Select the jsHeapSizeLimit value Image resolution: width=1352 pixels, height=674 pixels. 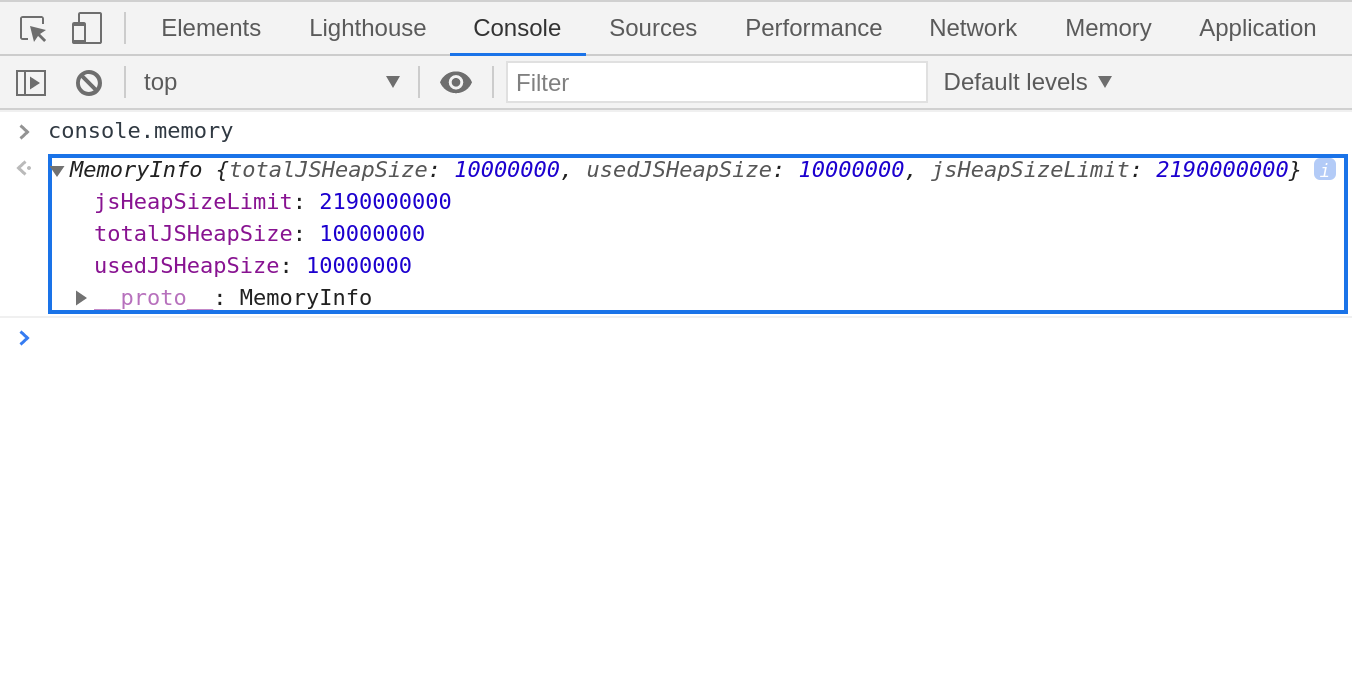coord(385,201)
